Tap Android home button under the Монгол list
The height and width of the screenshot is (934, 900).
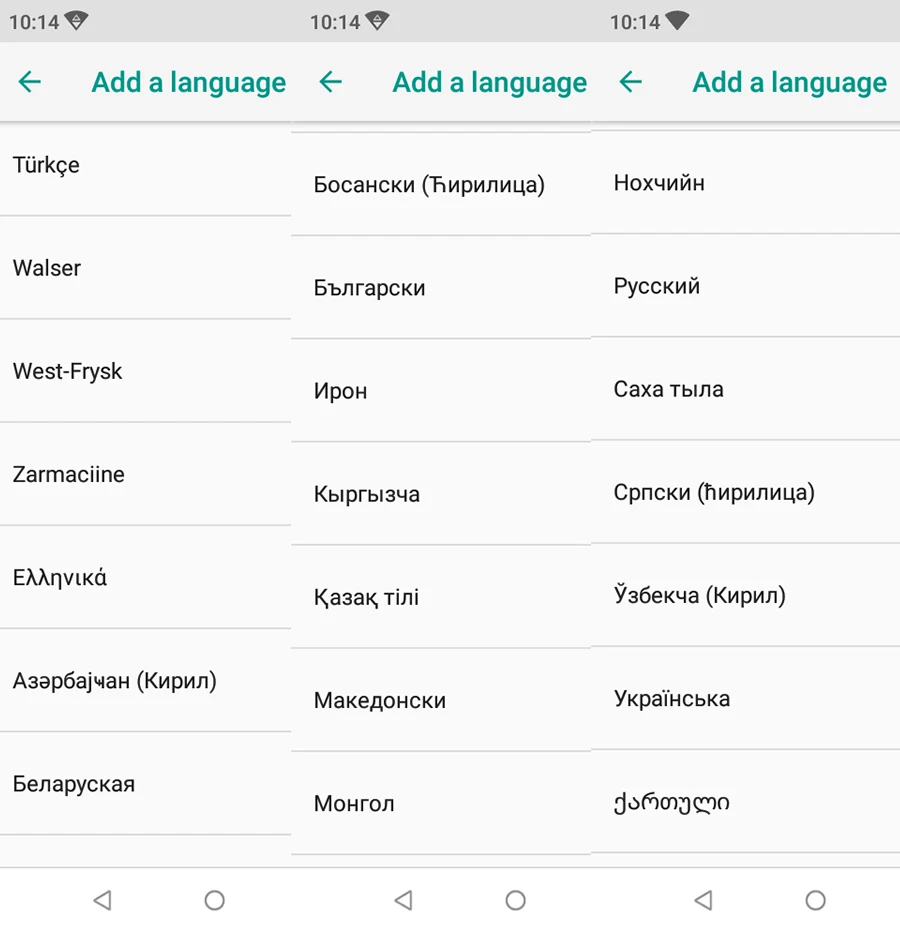(x=515, y=899)
